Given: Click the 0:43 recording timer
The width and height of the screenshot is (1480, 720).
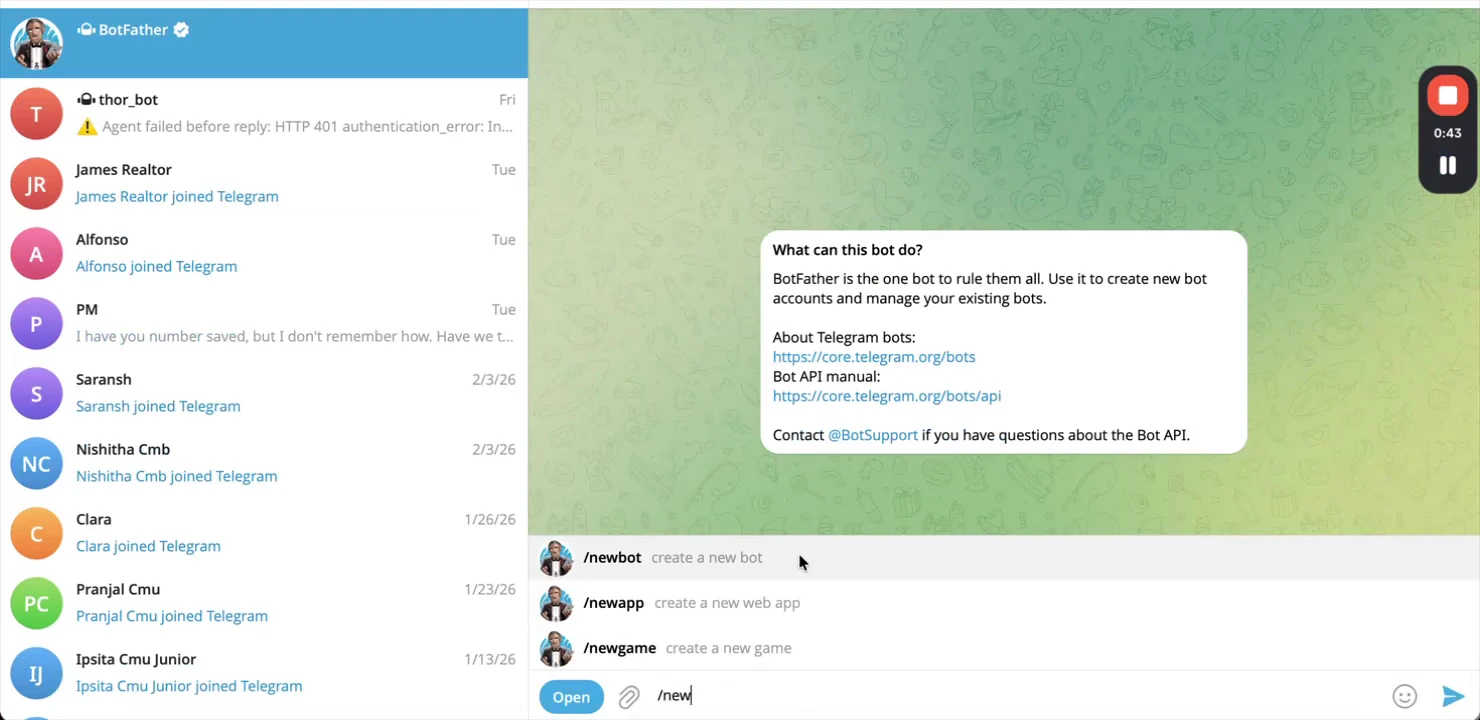Looking at the screenshot, I should pos(1447,133).
